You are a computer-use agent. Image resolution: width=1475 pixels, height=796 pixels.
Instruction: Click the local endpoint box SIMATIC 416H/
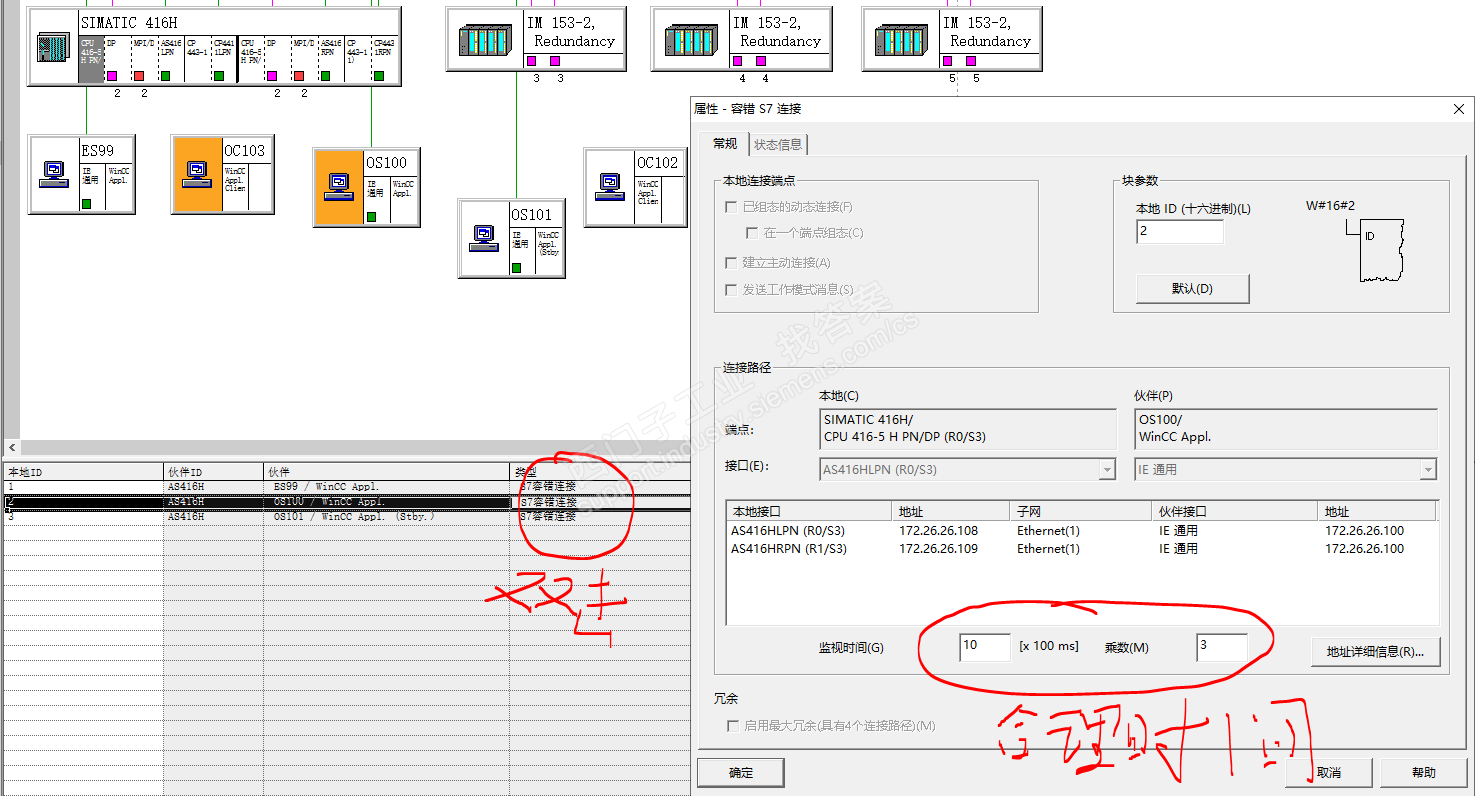[967, 429]
